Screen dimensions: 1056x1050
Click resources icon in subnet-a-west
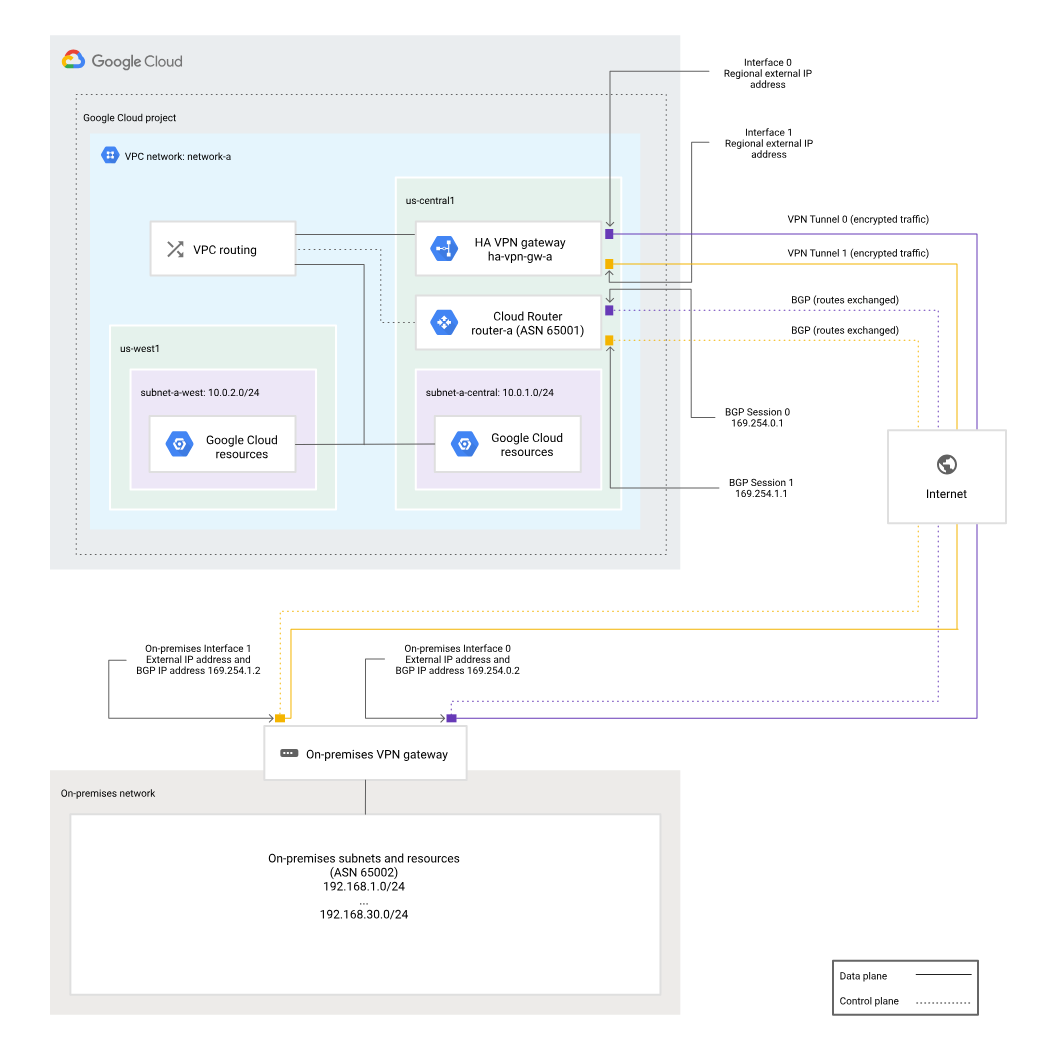[x=179, y=444]
